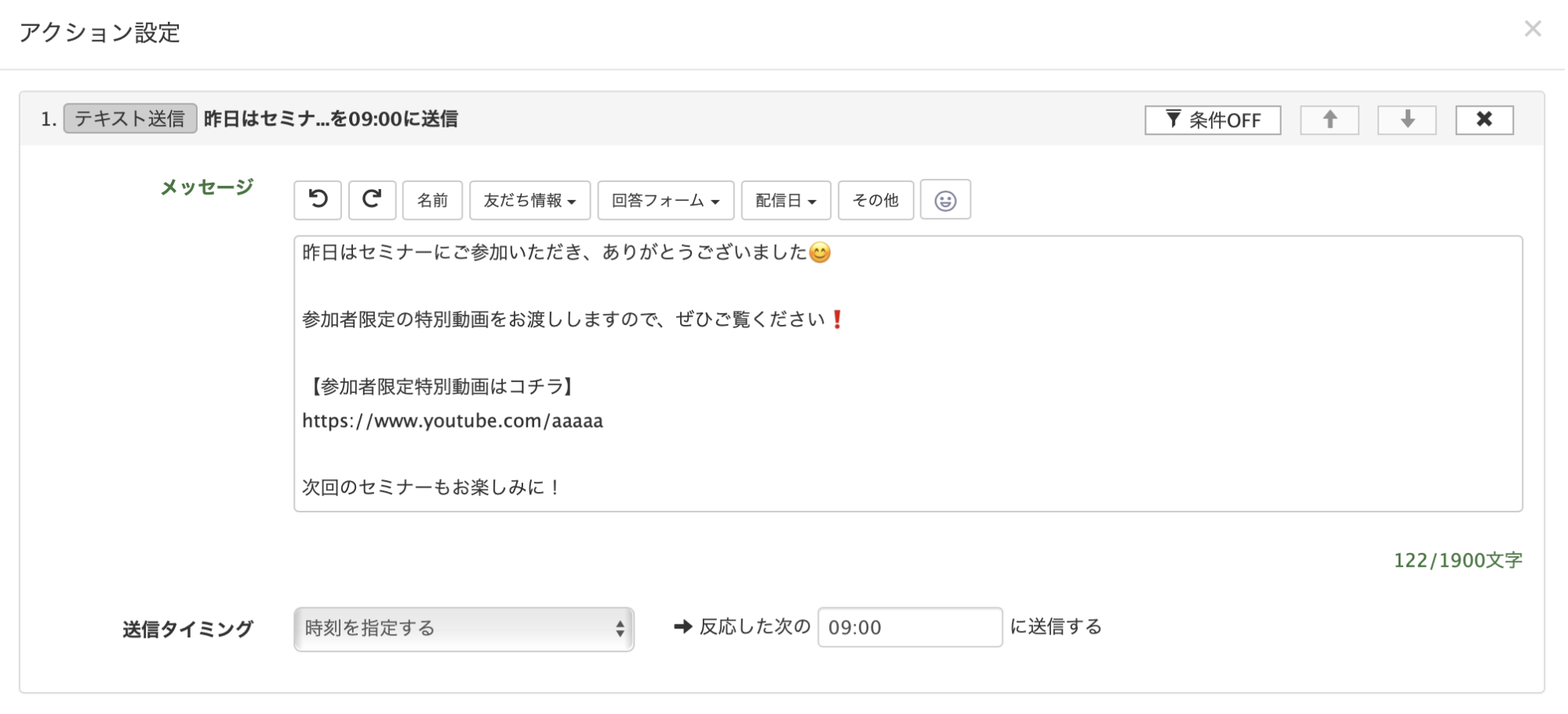Screen dimensions: 1568x714
Task: Toggle the 条件OFF condition setting
Action: pyautogui.click(x=1212, y=119)
